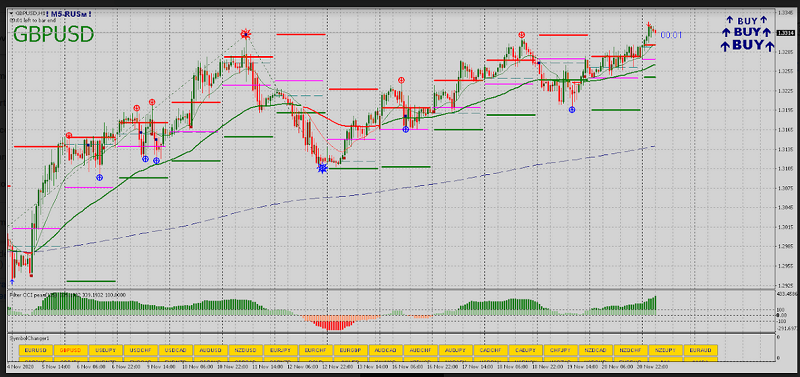The width and height of the screenshot is (800, 377).
Task: Click the NZDCHF symbol button
Action: point(630,350)
